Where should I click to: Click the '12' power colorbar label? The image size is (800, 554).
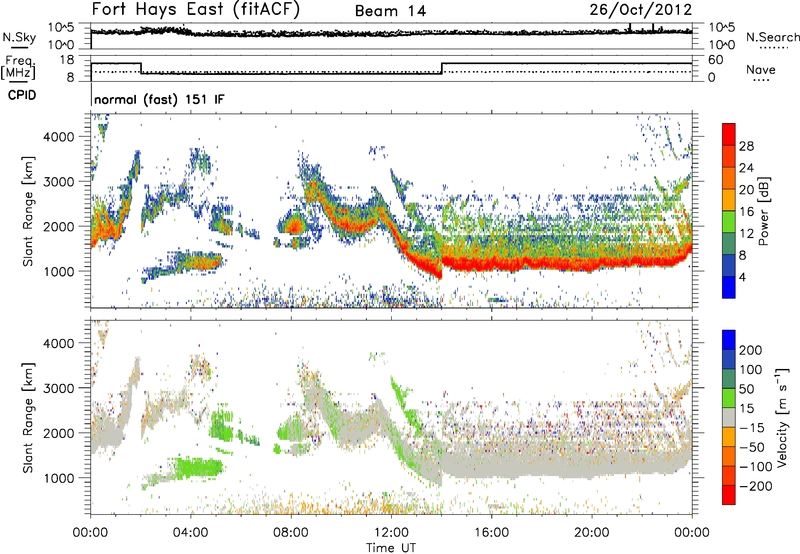(746, 234)
